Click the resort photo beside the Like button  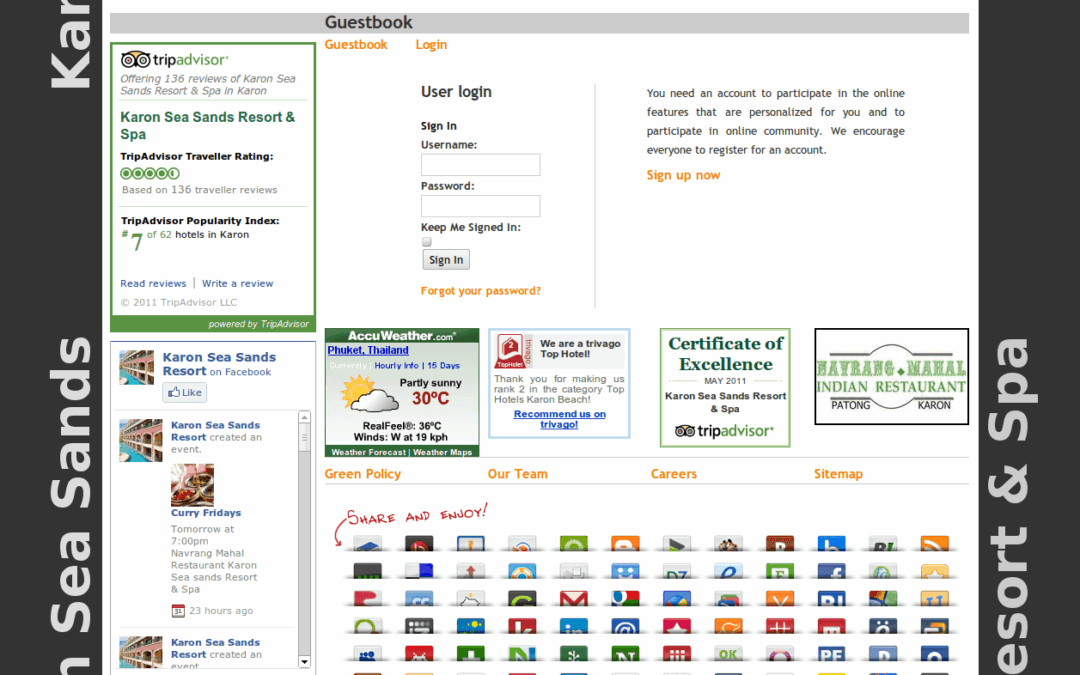(136, 367)
